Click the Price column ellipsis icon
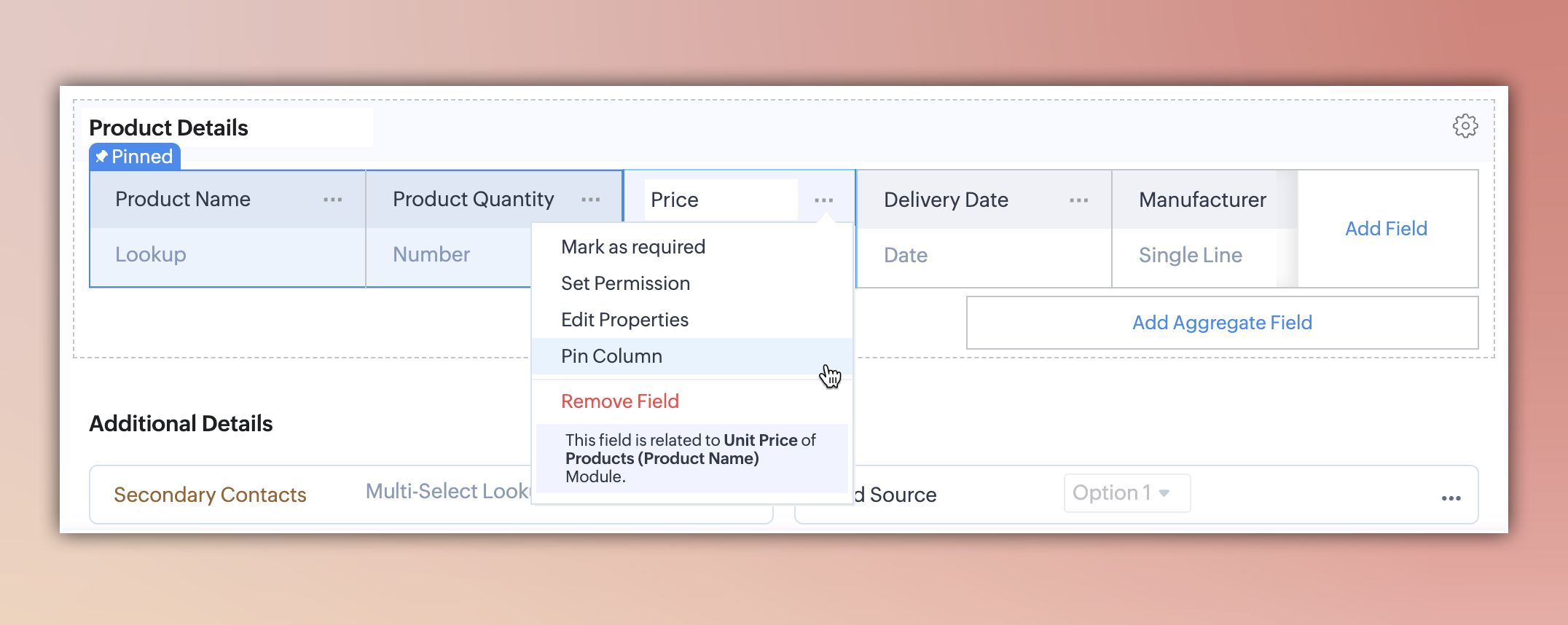Viewport: 1568px width, 625px height. point(824,200)
